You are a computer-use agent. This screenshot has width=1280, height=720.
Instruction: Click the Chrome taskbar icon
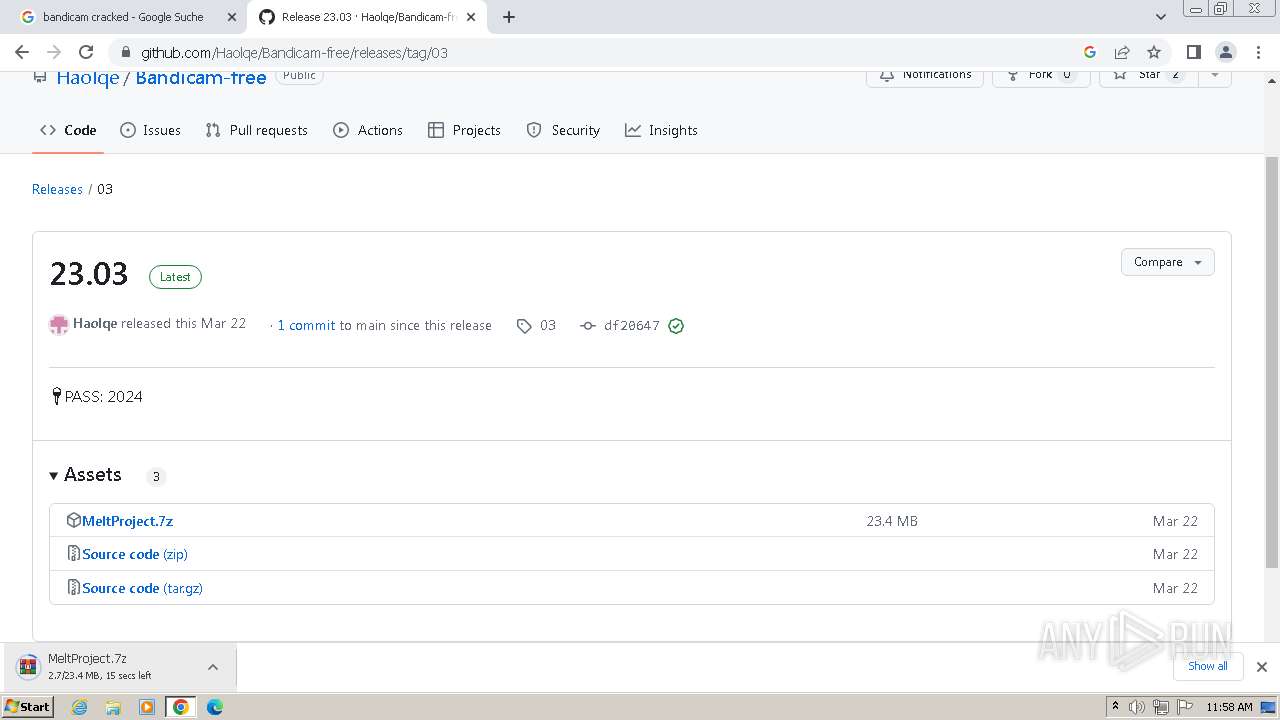(181, 707)
